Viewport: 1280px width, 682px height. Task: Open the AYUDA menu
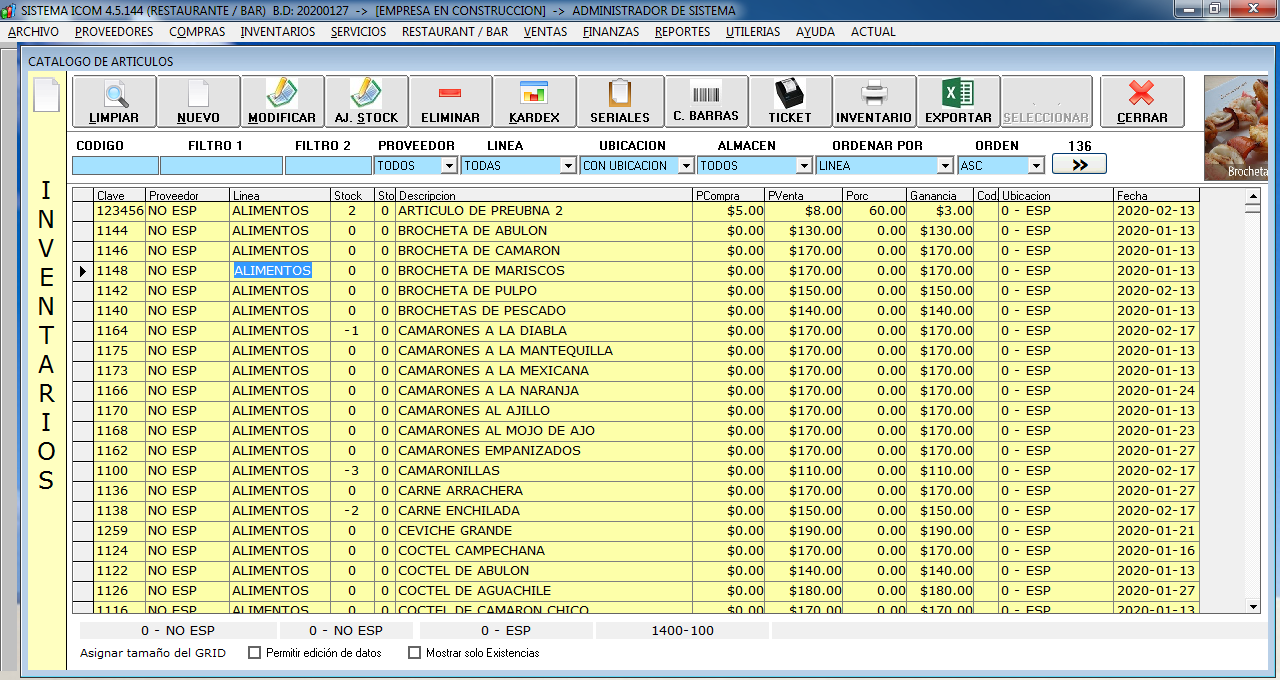click(816, 32)
